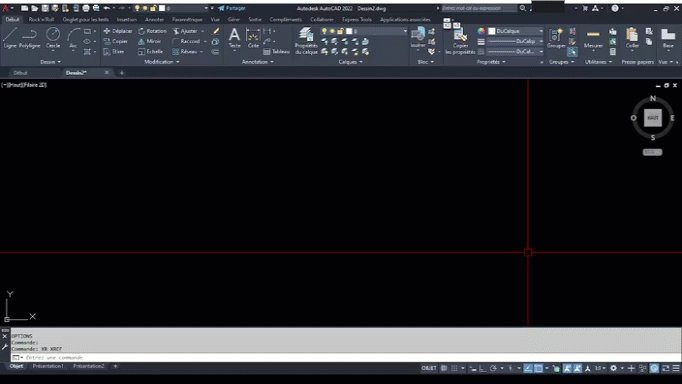This screenshot has width=682, height=384.
Task: Click the Déplacer tool
Action: pos(117,31)
